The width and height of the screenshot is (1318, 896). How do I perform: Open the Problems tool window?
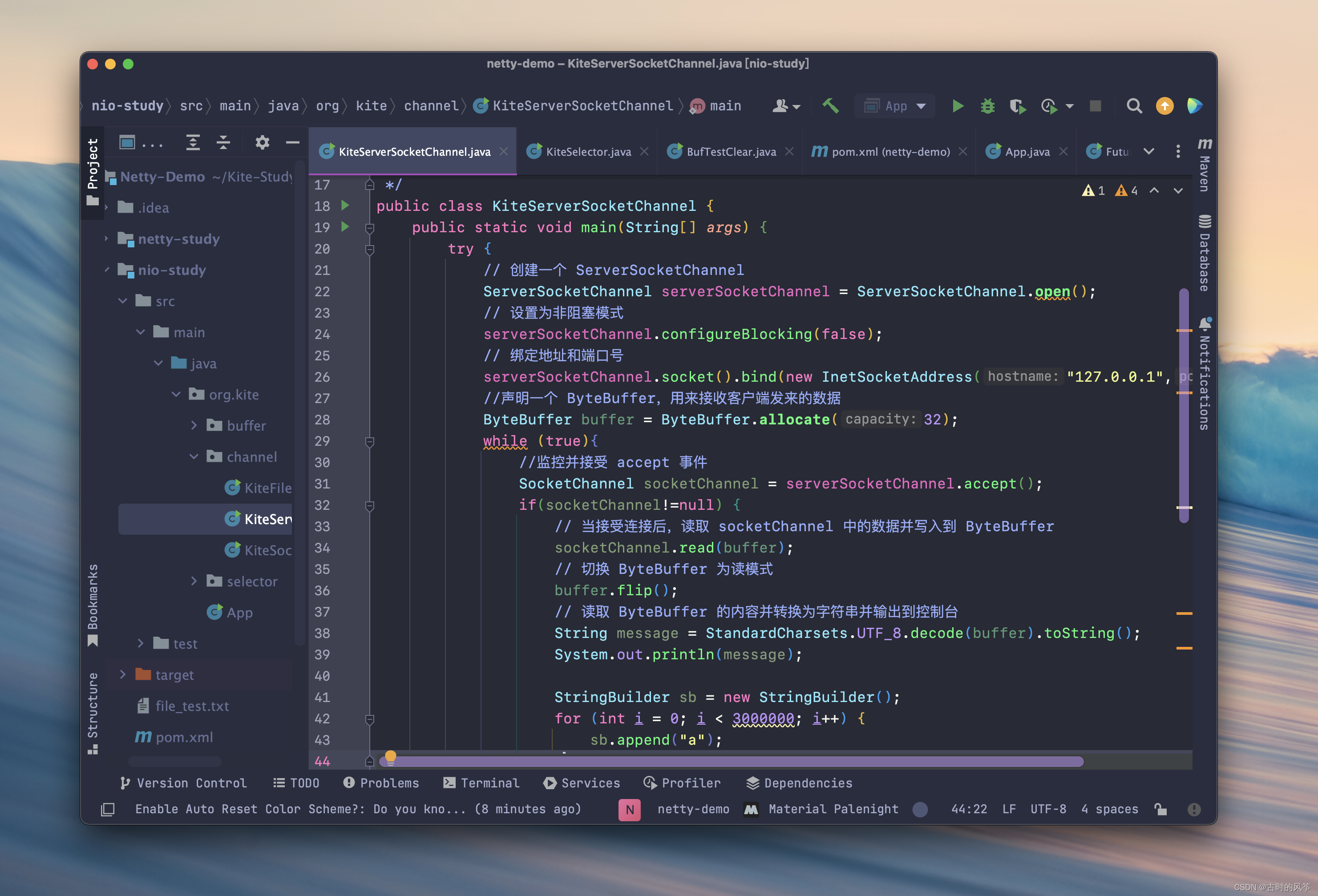point(381,783)
